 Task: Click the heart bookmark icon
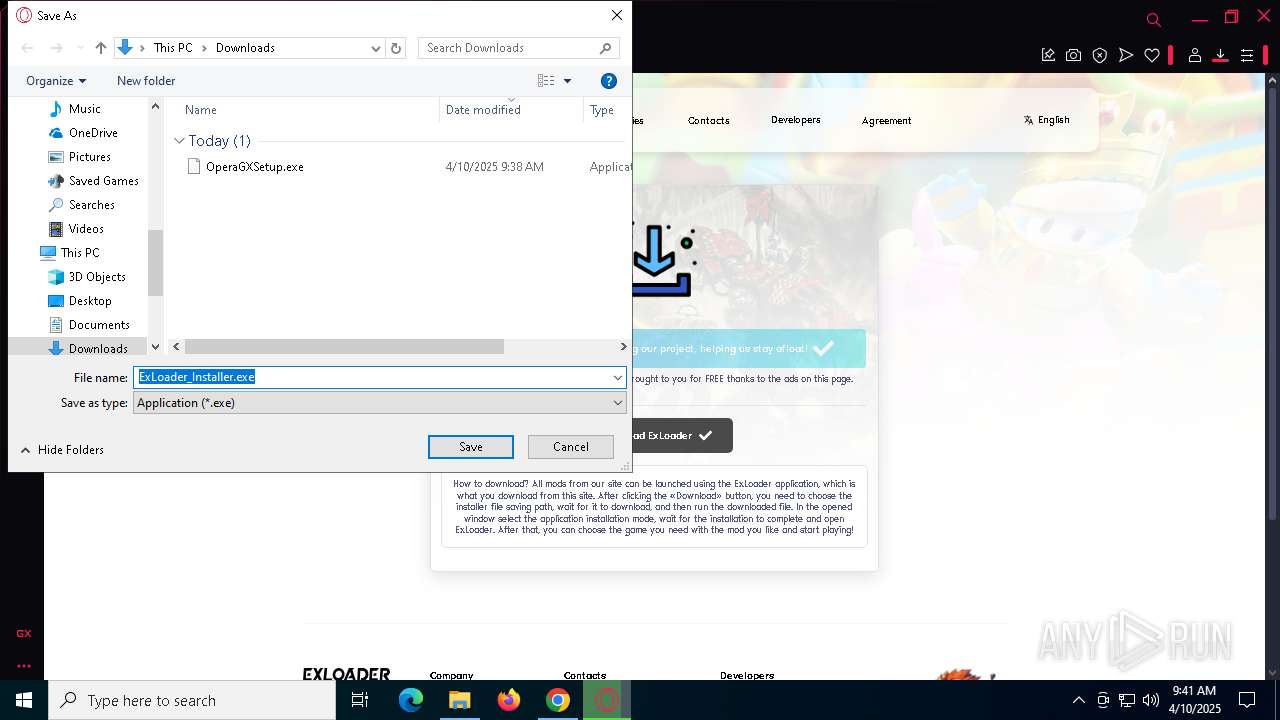pyautogui.click(x=1152, y=56)
